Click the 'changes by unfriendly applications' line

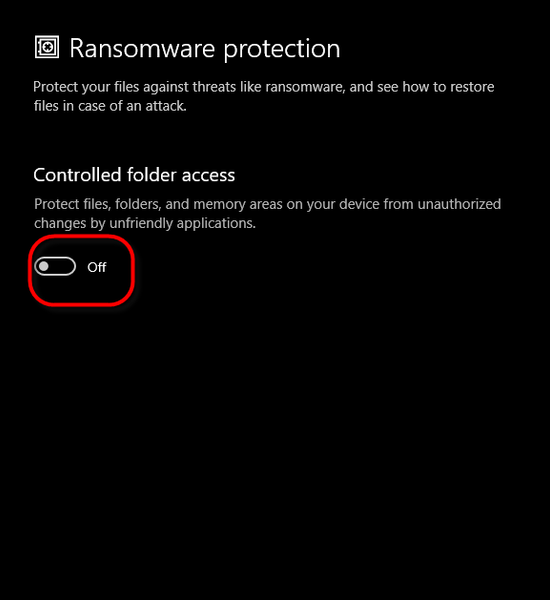coord(145,223)
